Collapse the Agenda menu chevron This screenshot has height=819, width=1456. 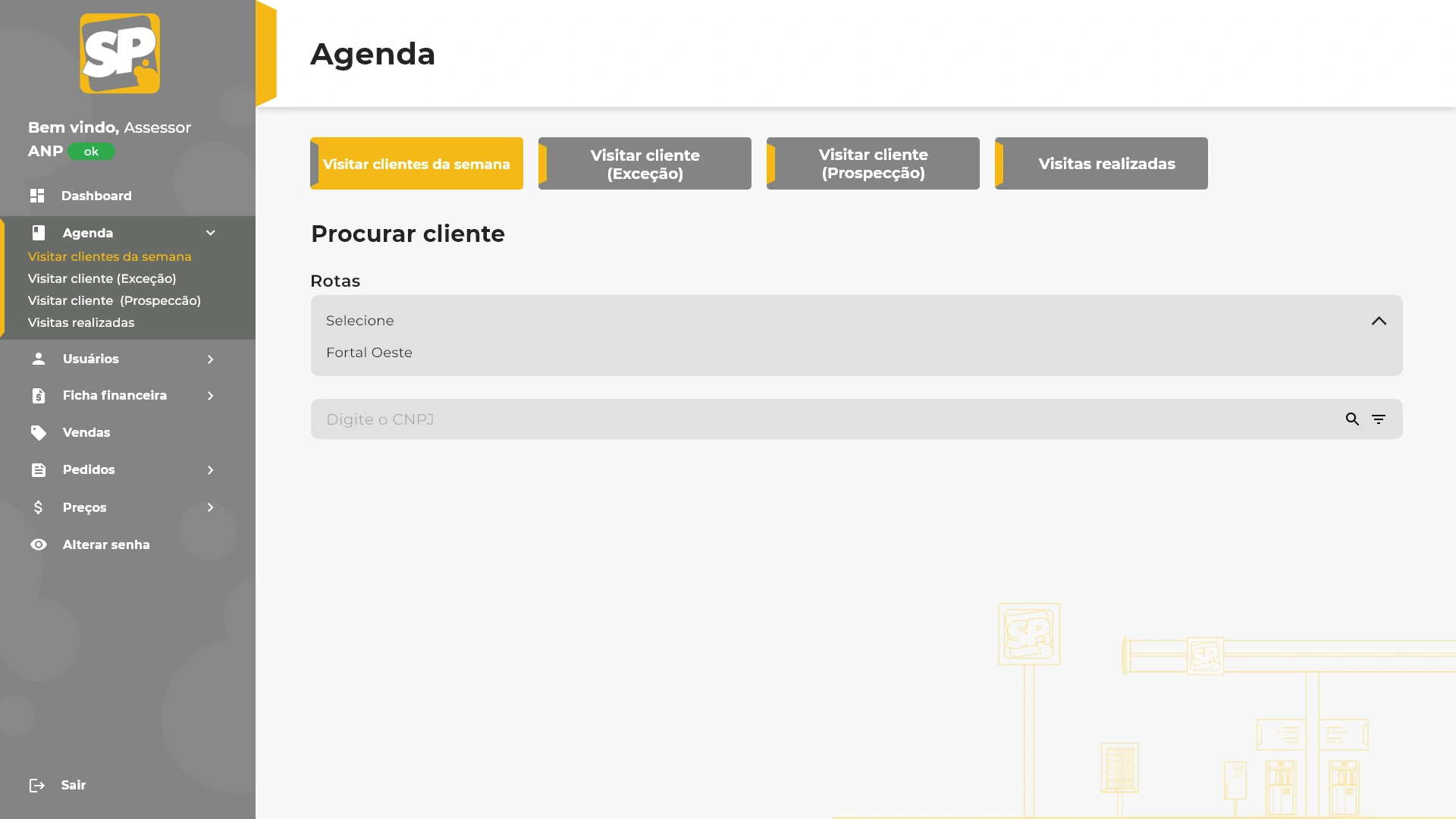(211, 233)
